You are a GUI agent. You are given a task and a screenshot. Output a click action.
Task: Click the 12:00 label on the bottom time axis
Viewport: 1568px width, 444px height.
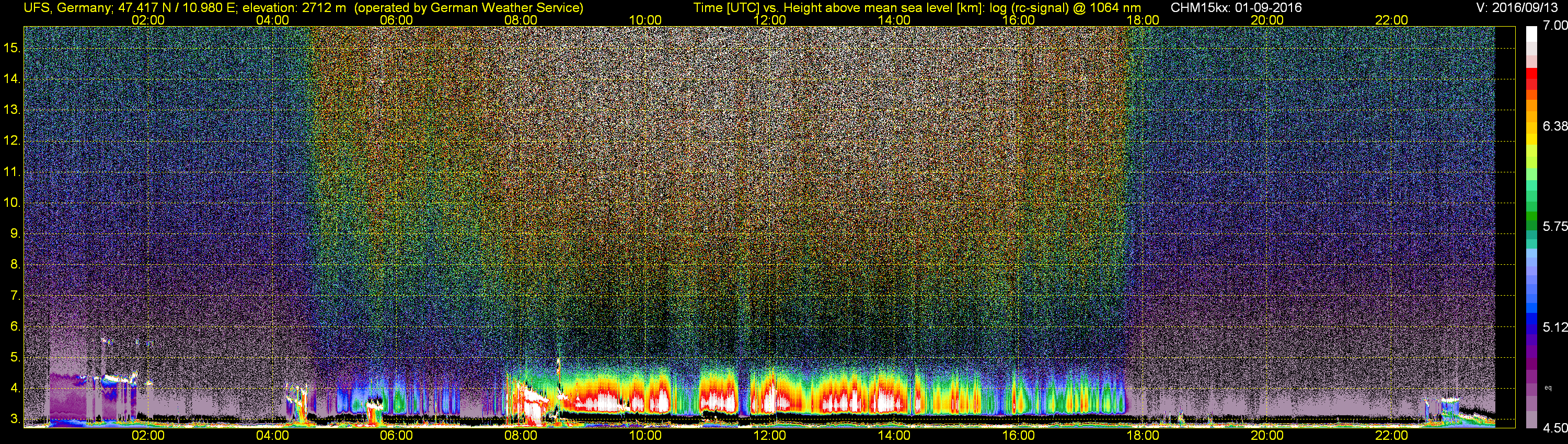tap(769, 436)
